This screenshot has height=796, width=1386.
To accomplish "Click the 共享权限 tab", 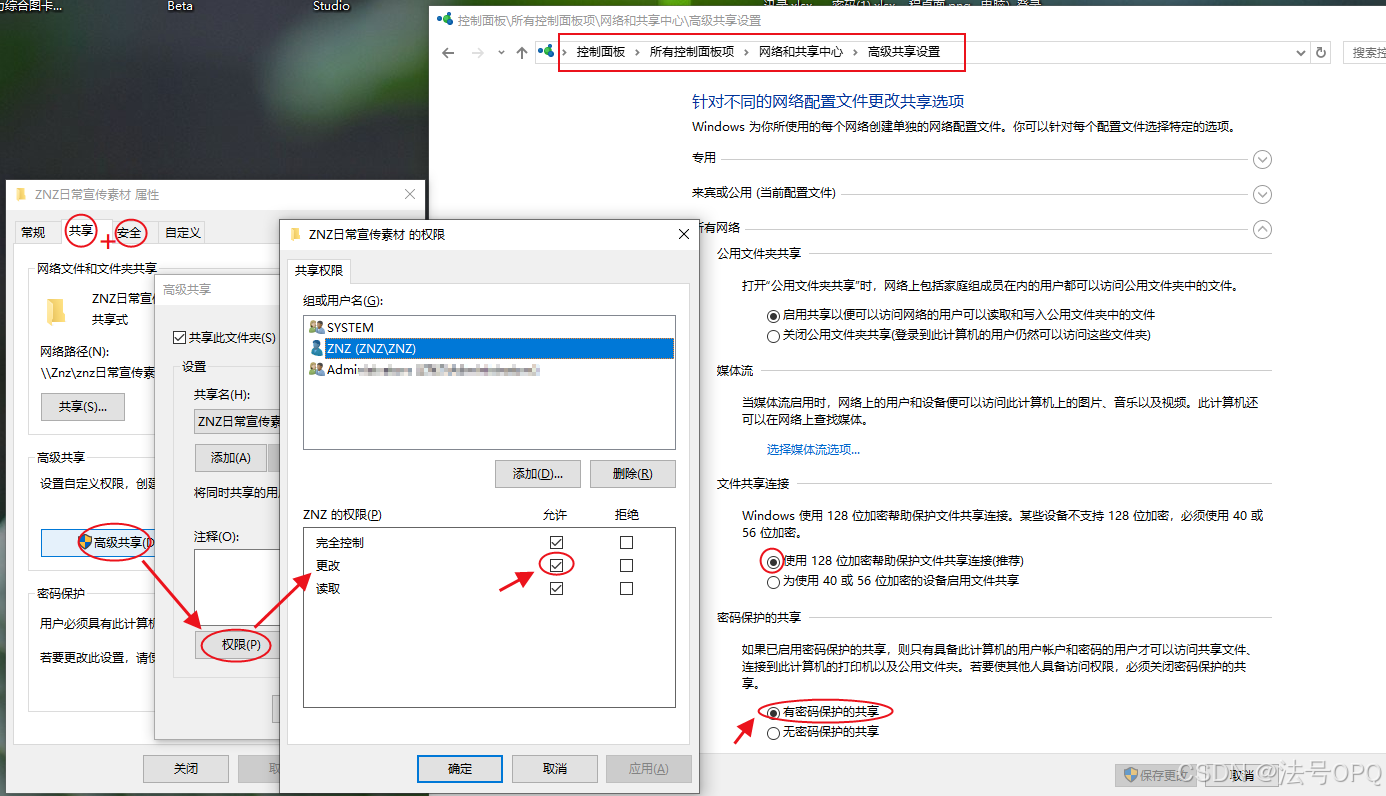I will coord(320,271).
